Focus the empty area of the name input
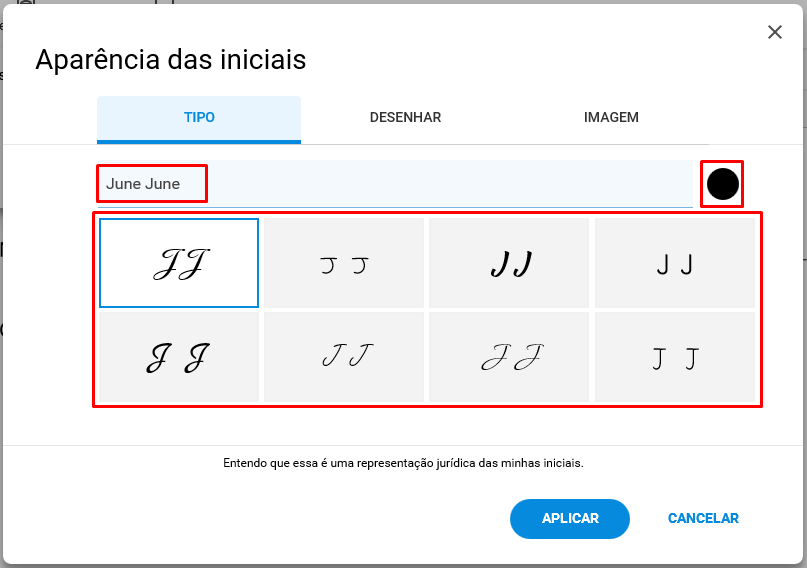This screenshot has width=807, height=568. coord(448,184)
